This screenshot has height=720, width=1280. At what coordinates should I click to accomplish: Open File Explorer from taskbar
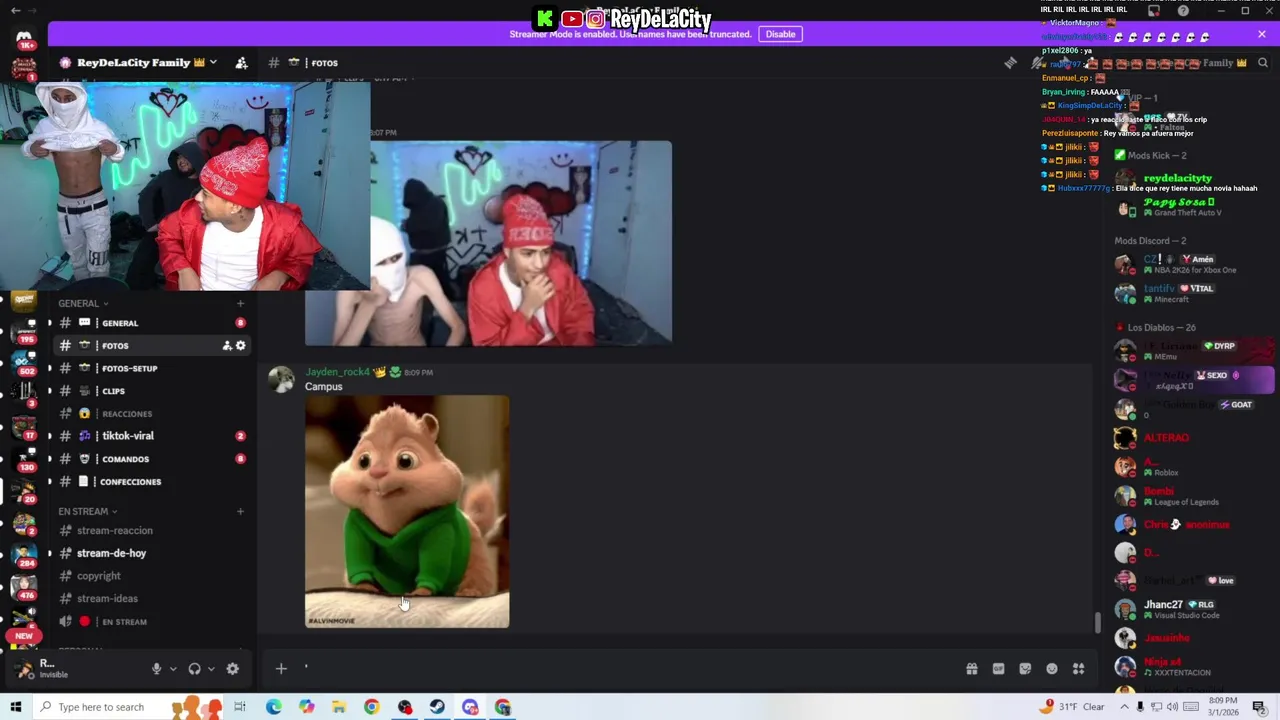[339, 707]
